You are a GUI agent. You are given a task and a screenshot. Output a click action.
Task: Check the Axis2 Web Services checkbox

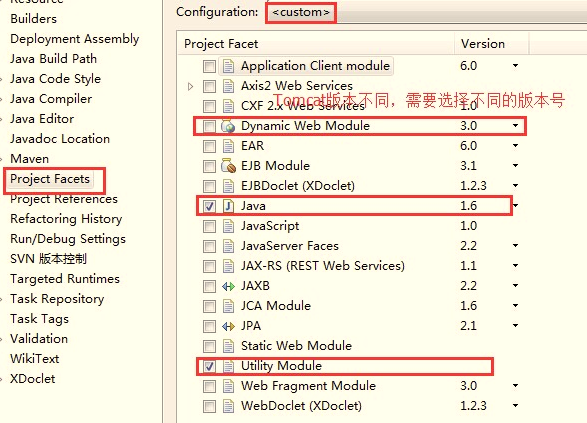(209, 86)
